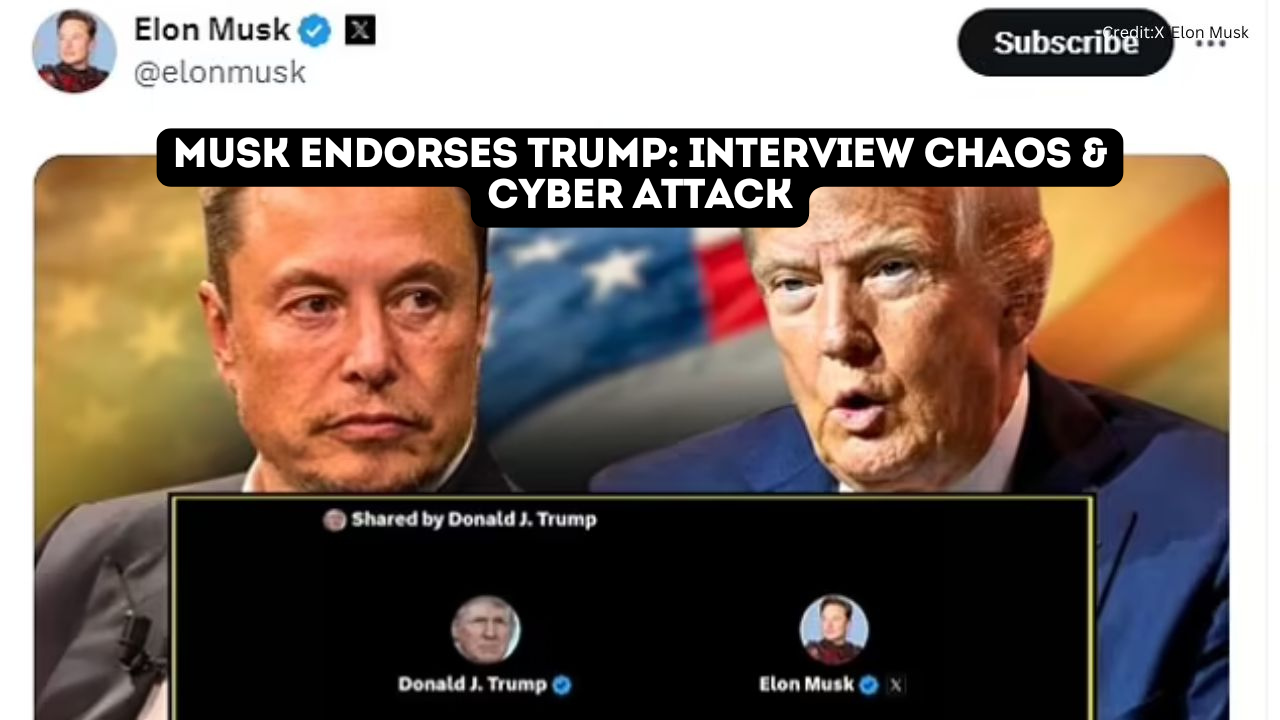Screen dimensions: 1280x720
Task: Click verified badge beside lower Elon Musk label
Action: (869, 685)
